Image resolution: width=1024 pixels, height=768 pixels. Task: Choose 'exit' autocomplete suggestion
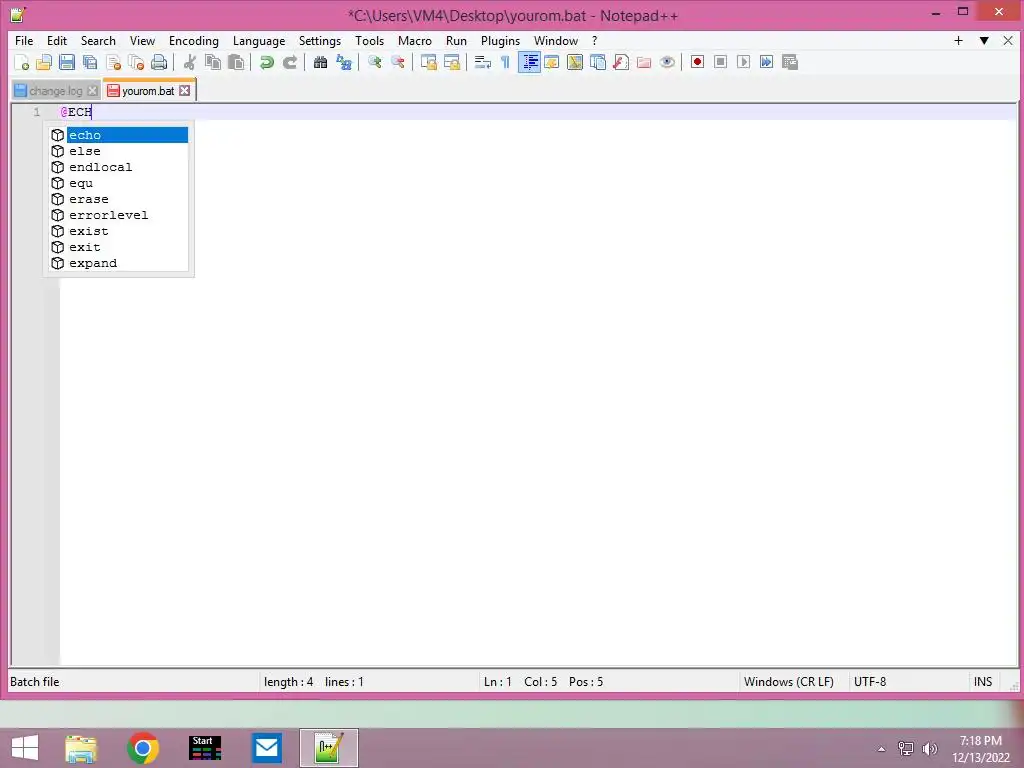120,247
